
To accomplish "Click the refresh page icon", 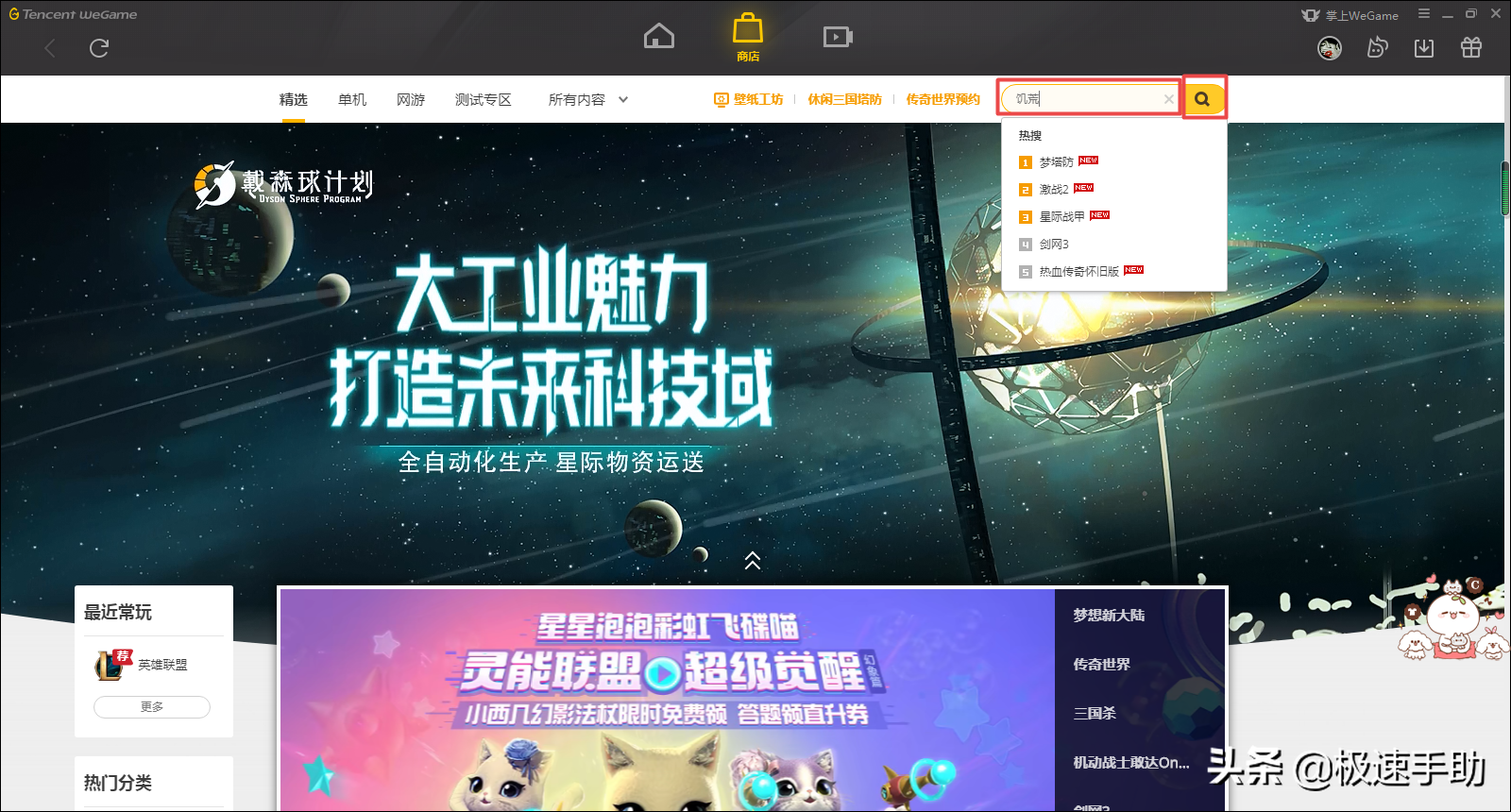I will tap(99, 48).
